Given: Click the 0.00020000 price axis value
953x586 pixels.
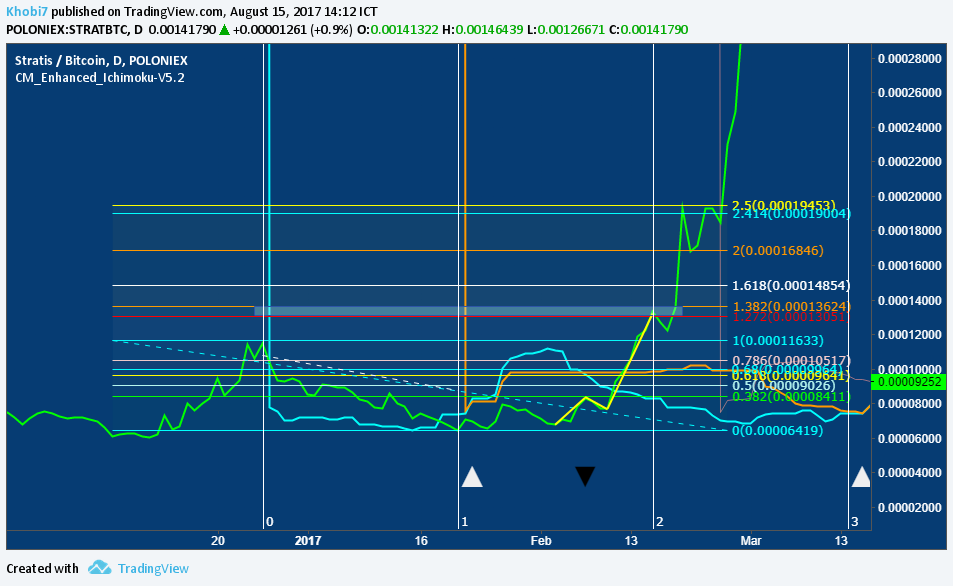Looking at the screenshot, I should [909, 196].
